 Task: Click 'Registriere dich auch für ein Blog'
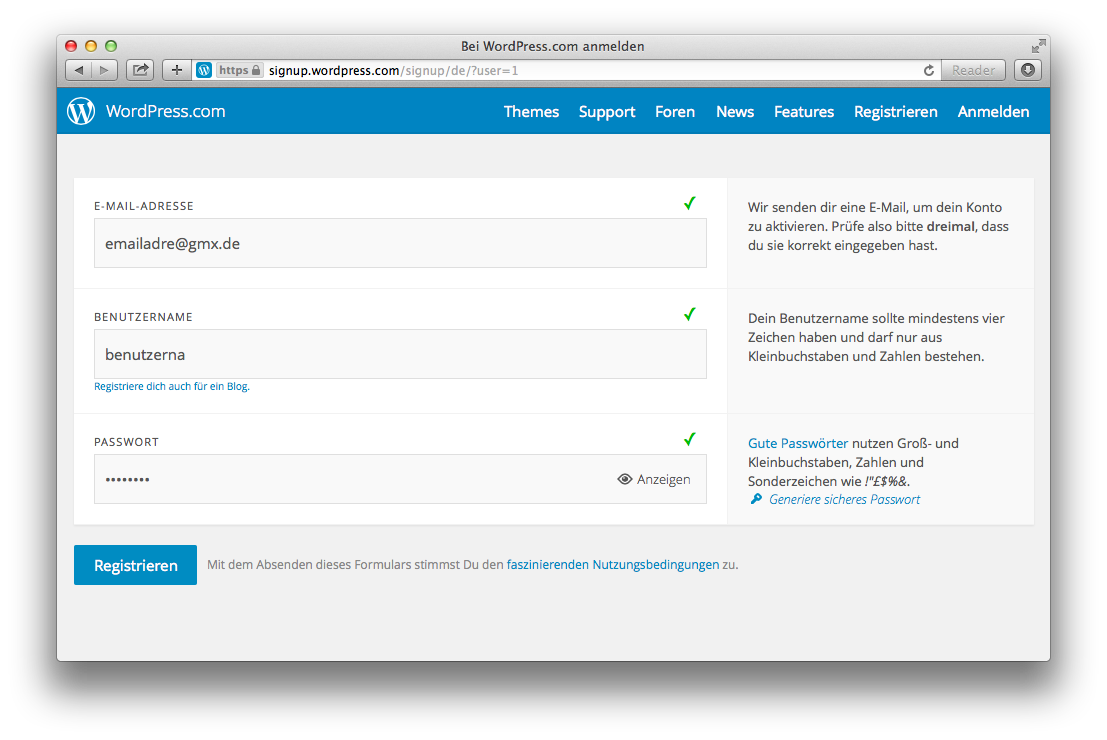point(172,386)
